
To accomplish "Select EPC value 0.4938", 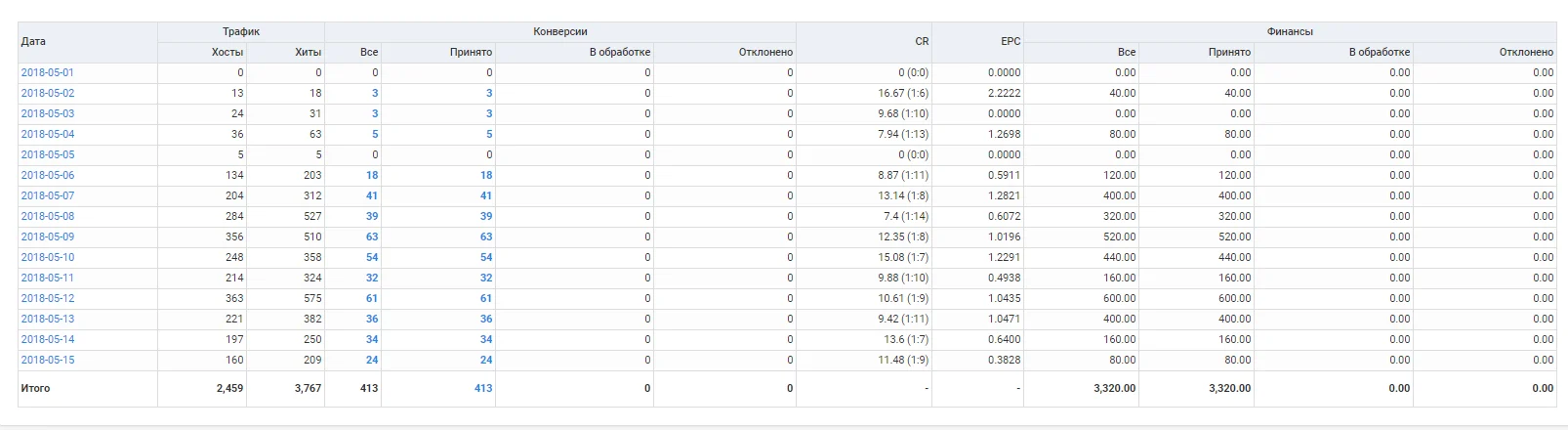I will (1005, 278).
